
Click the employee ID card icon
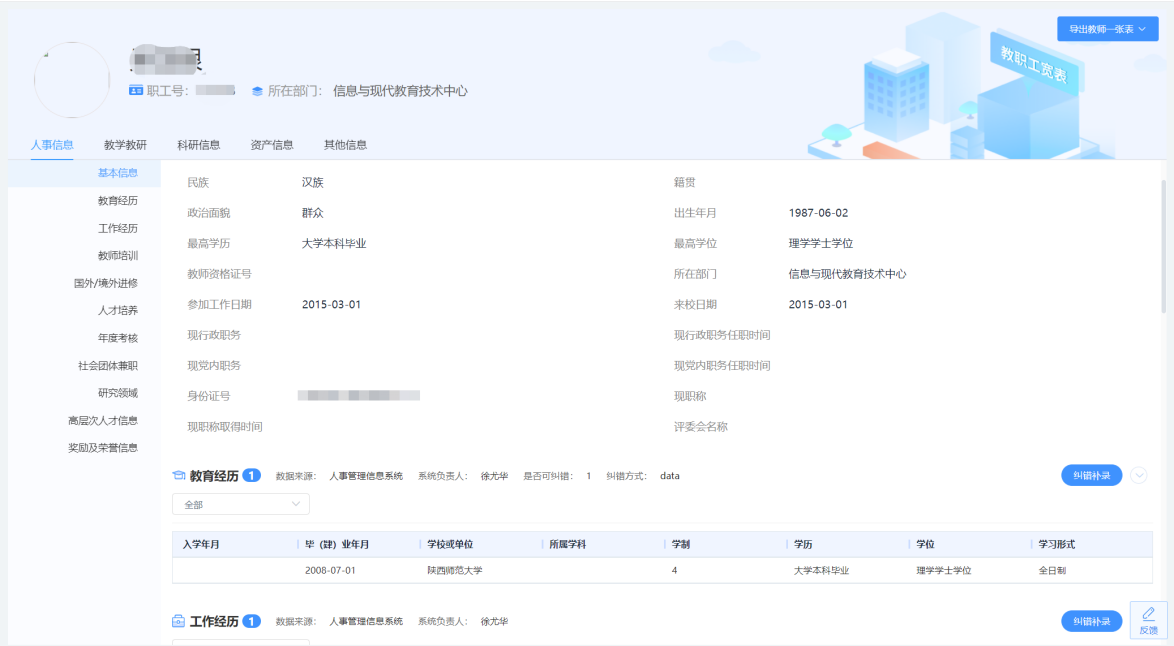pyautogui.click(x=136, y=91)
